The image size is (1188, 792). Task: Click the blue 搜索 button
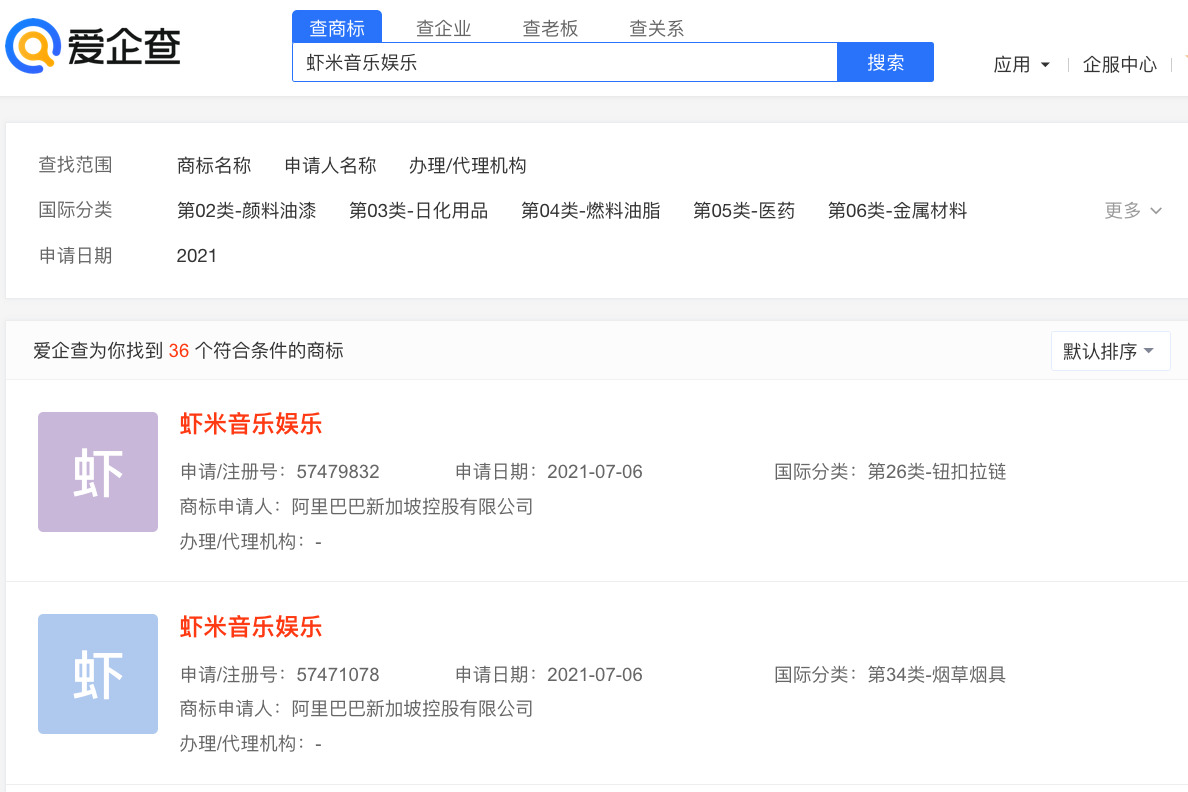coord(885,62)
